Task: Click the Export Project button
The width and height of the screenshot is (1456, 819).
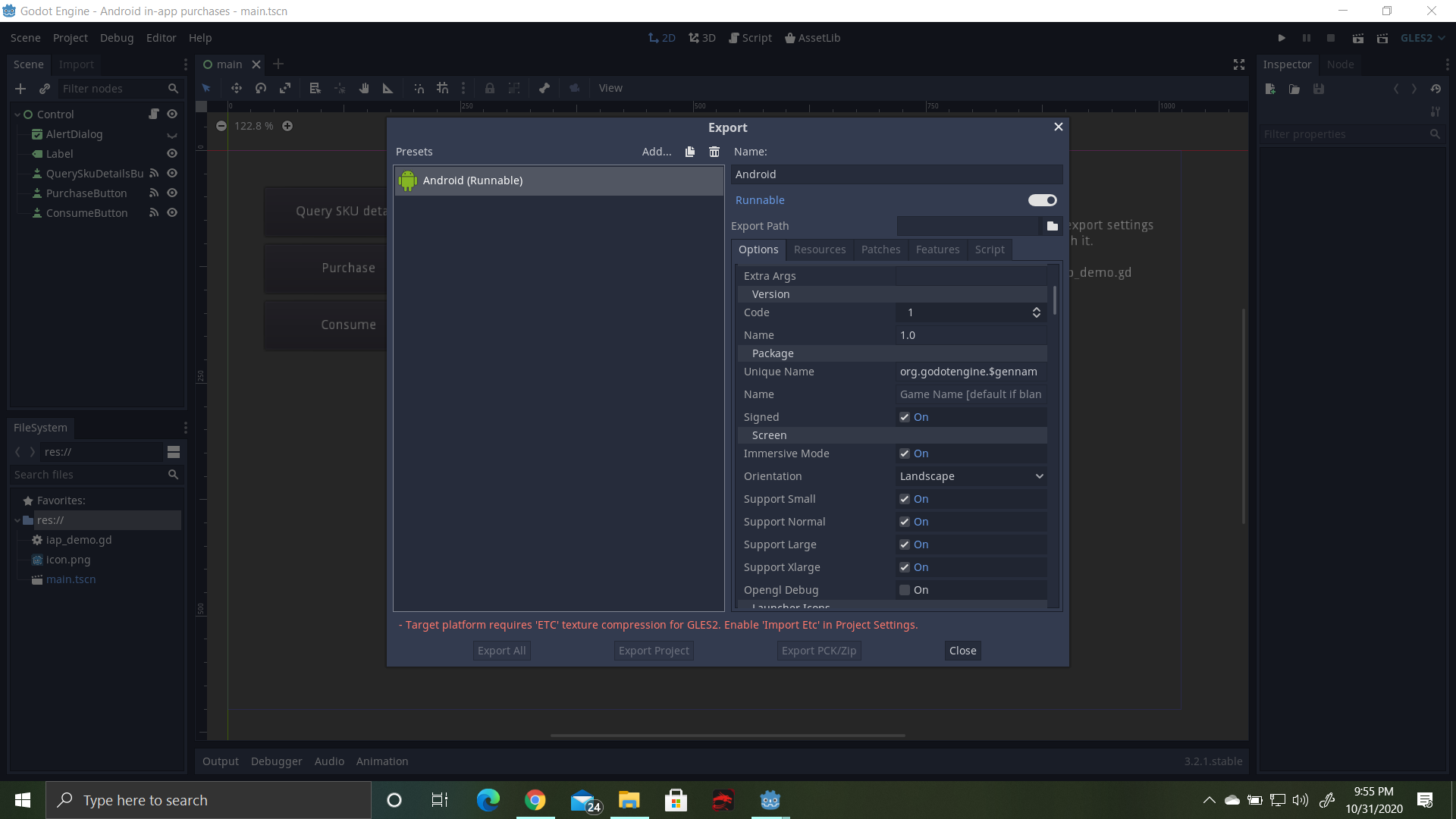Action: click(x=654, y=651)
